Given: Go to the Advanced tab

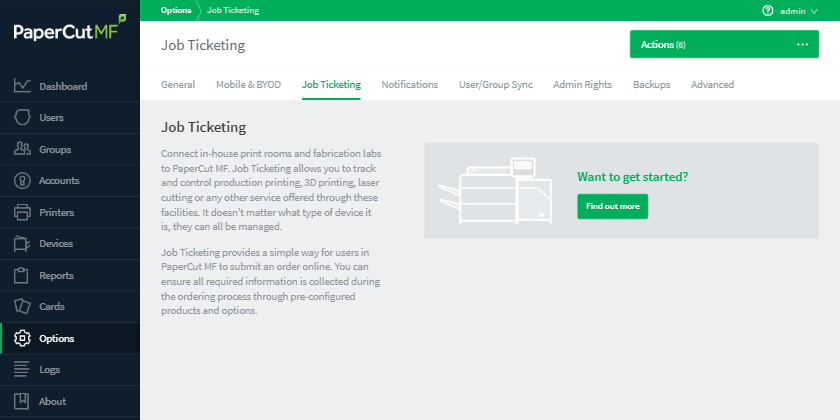Looking at the screenshot, I should [712, 84].
